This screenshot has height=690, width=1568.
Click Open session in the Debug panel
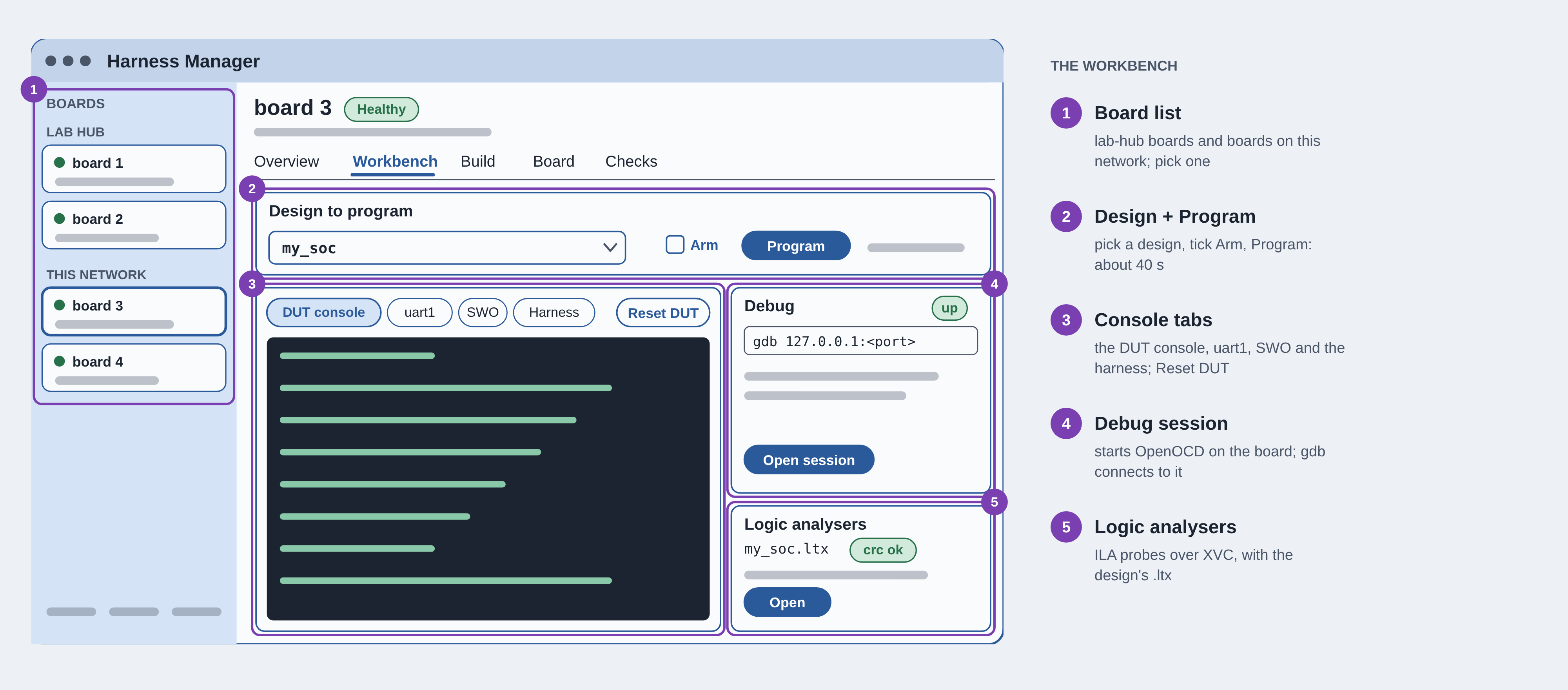pyautogui.click(x=808, y=460)
